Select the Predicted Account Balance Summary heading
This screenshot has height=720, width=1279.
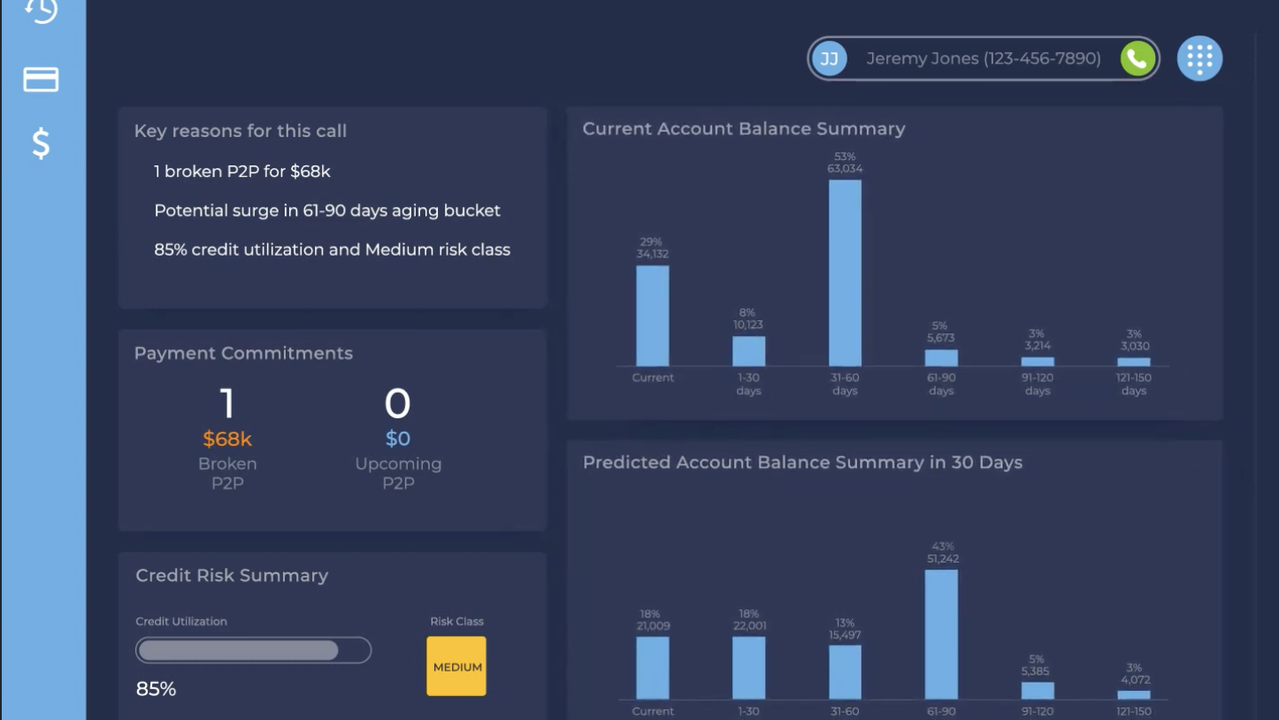[x=802, y=462]
